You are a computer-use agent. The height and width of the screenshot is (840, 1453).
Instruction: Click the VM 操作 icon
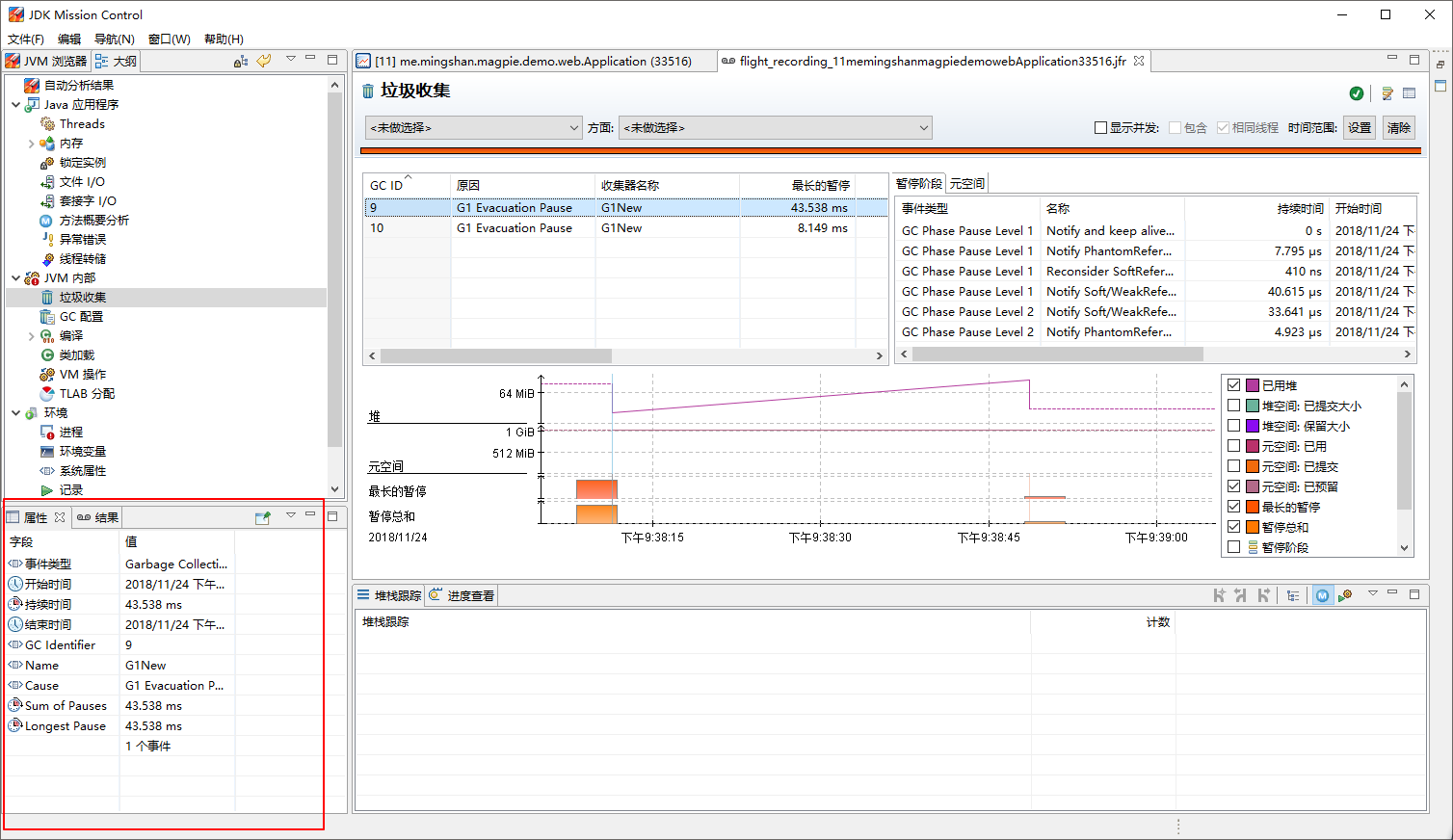point(47,374)
